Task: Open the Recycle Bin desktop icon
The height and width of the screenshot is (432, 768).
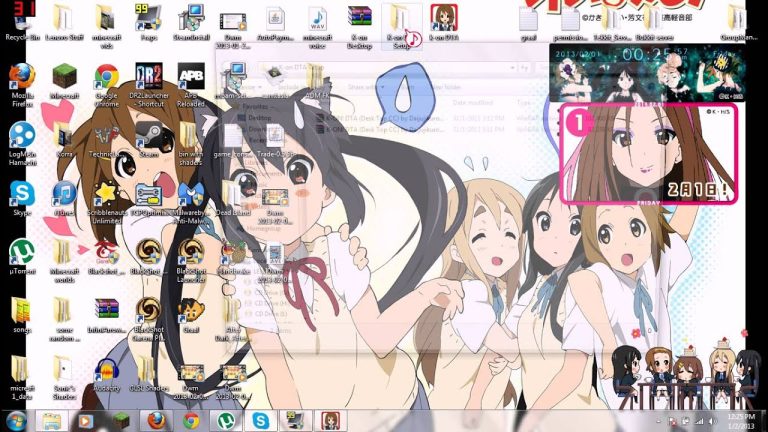Action: (x=22, y=22)
